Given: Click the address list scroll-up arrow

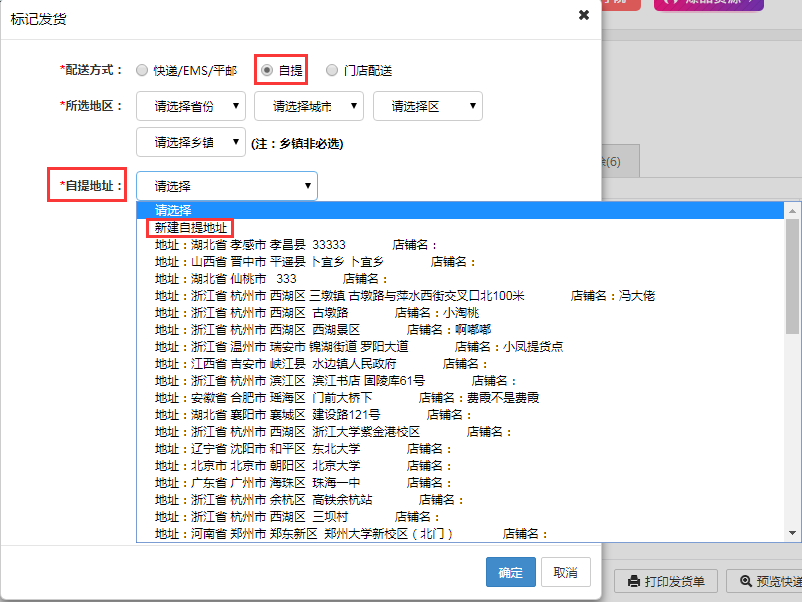Looking at the screenshot, I should (792, 211).
